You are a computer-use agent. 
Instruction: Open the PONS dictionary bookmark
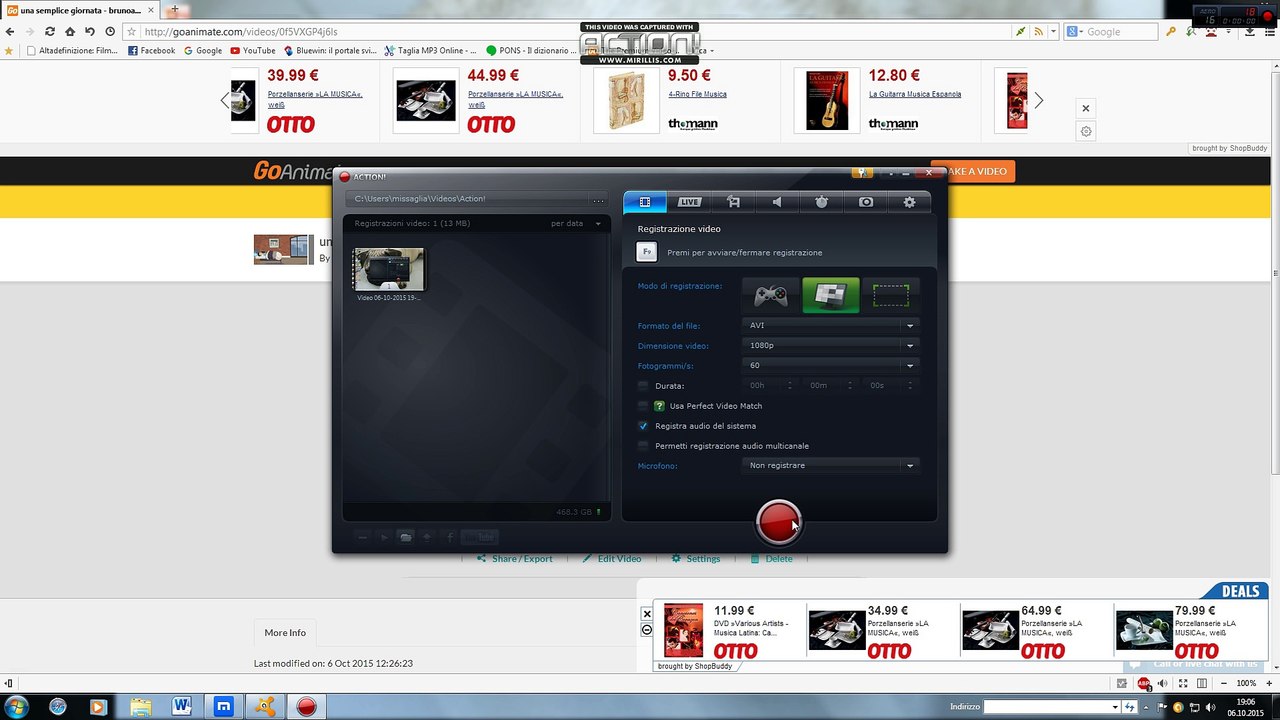pos(532,50)
